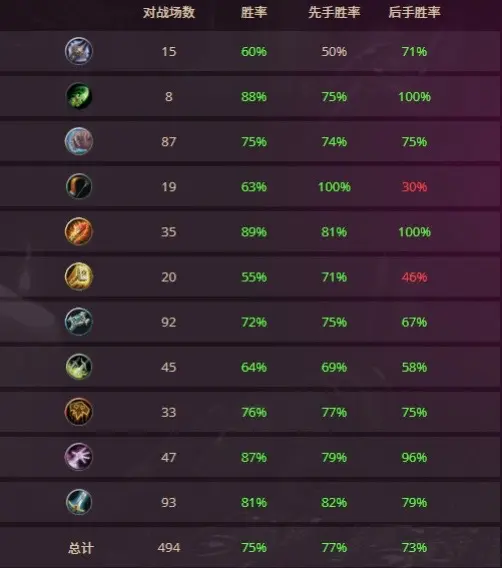Select the Rogue daggers class icon
Screen dimensions: 502x568
point(79,367)
